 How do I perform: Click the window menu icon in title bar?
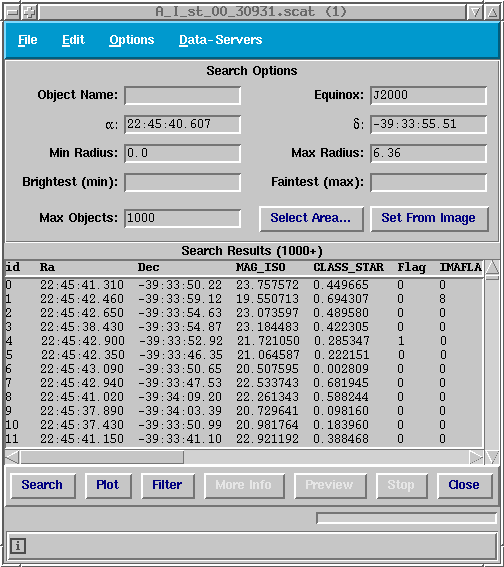coord(13,13)
